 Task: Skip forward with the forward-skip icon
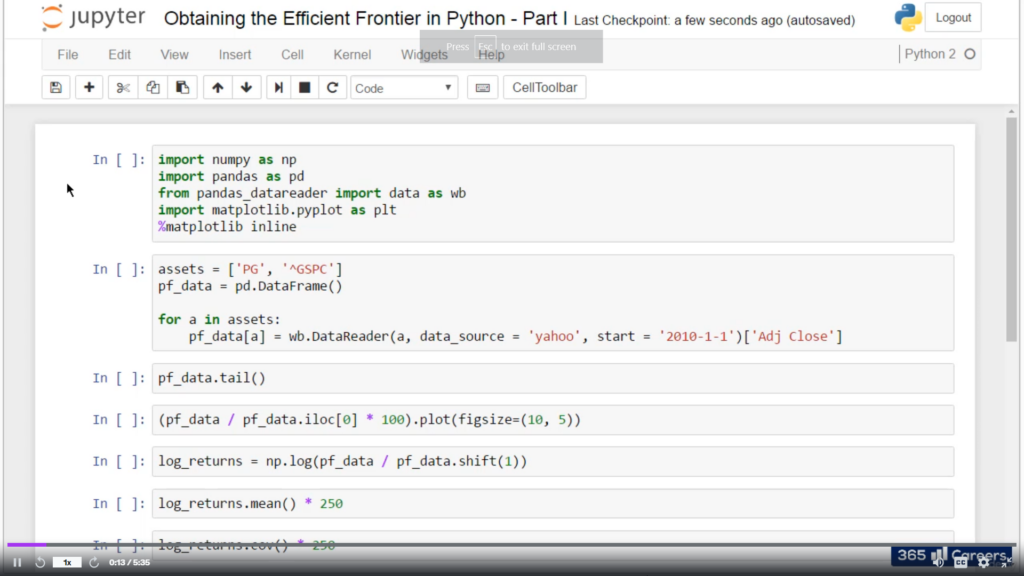click(x=94, y=562)
